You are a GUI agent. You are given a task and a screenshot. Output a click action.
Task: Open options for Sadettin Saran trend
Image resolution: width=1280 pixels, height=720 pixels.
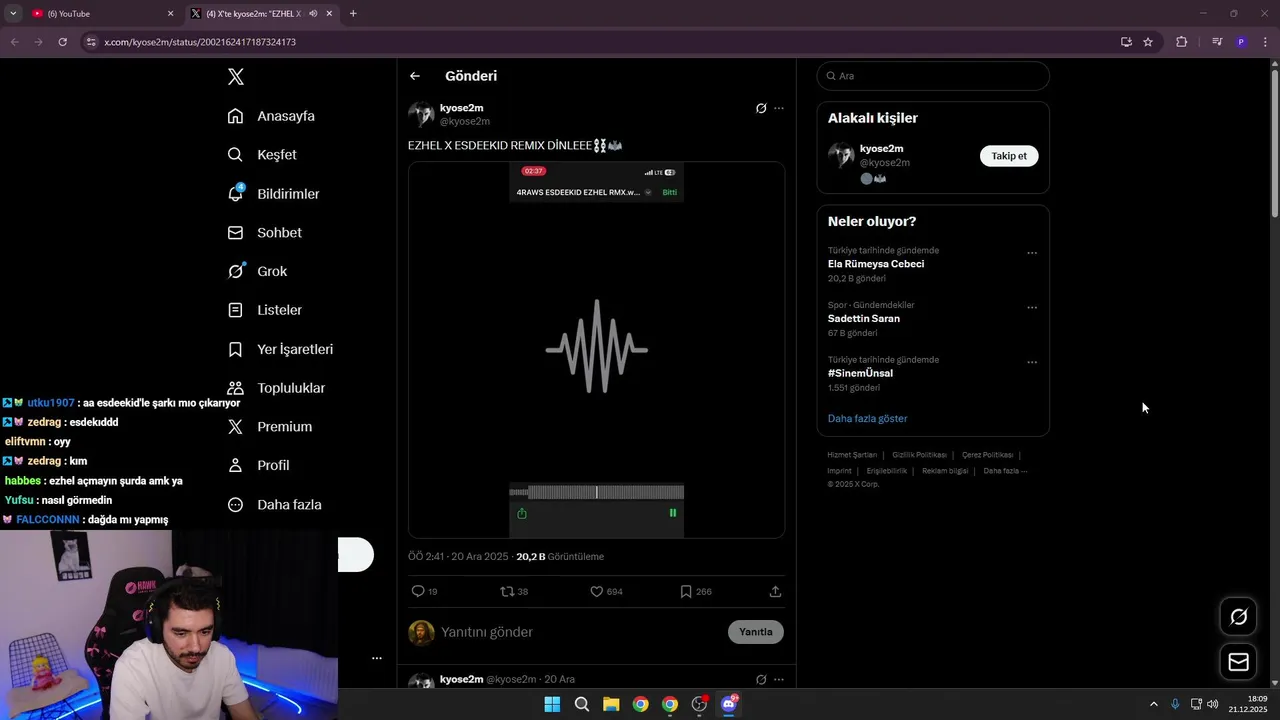point(1032,308)
